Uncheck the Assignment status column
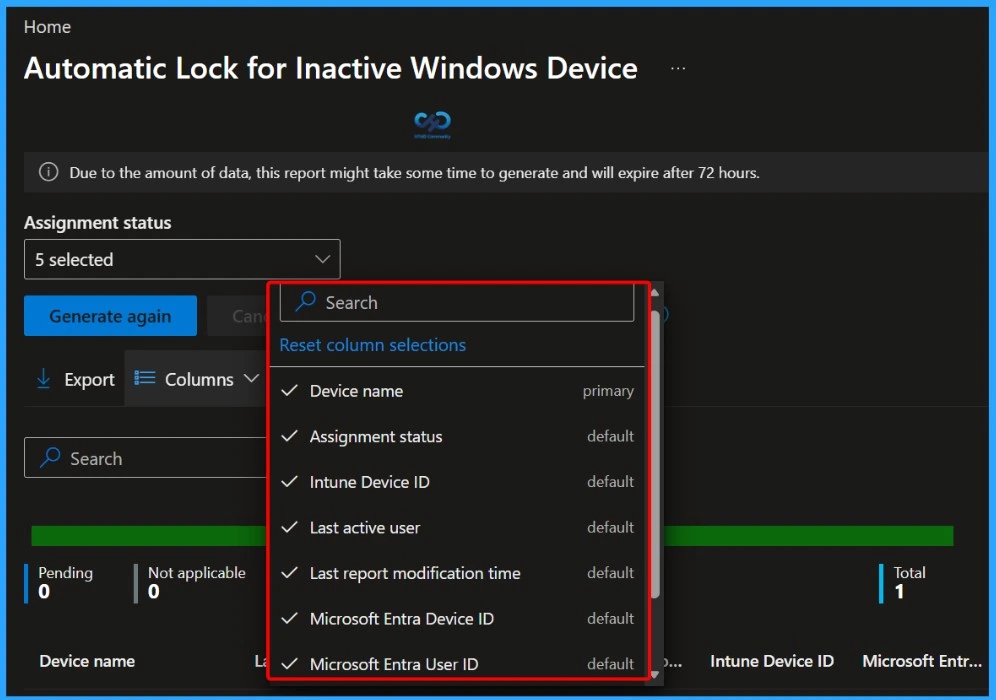The image size is (996, 700). click(290, 436)
